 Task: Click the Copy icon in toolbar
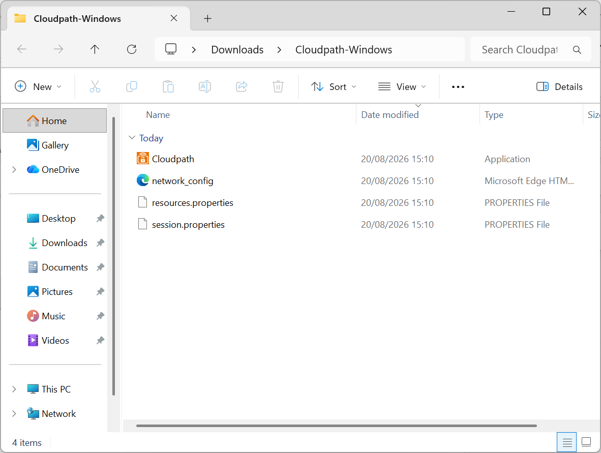click(x=131, y=87)
